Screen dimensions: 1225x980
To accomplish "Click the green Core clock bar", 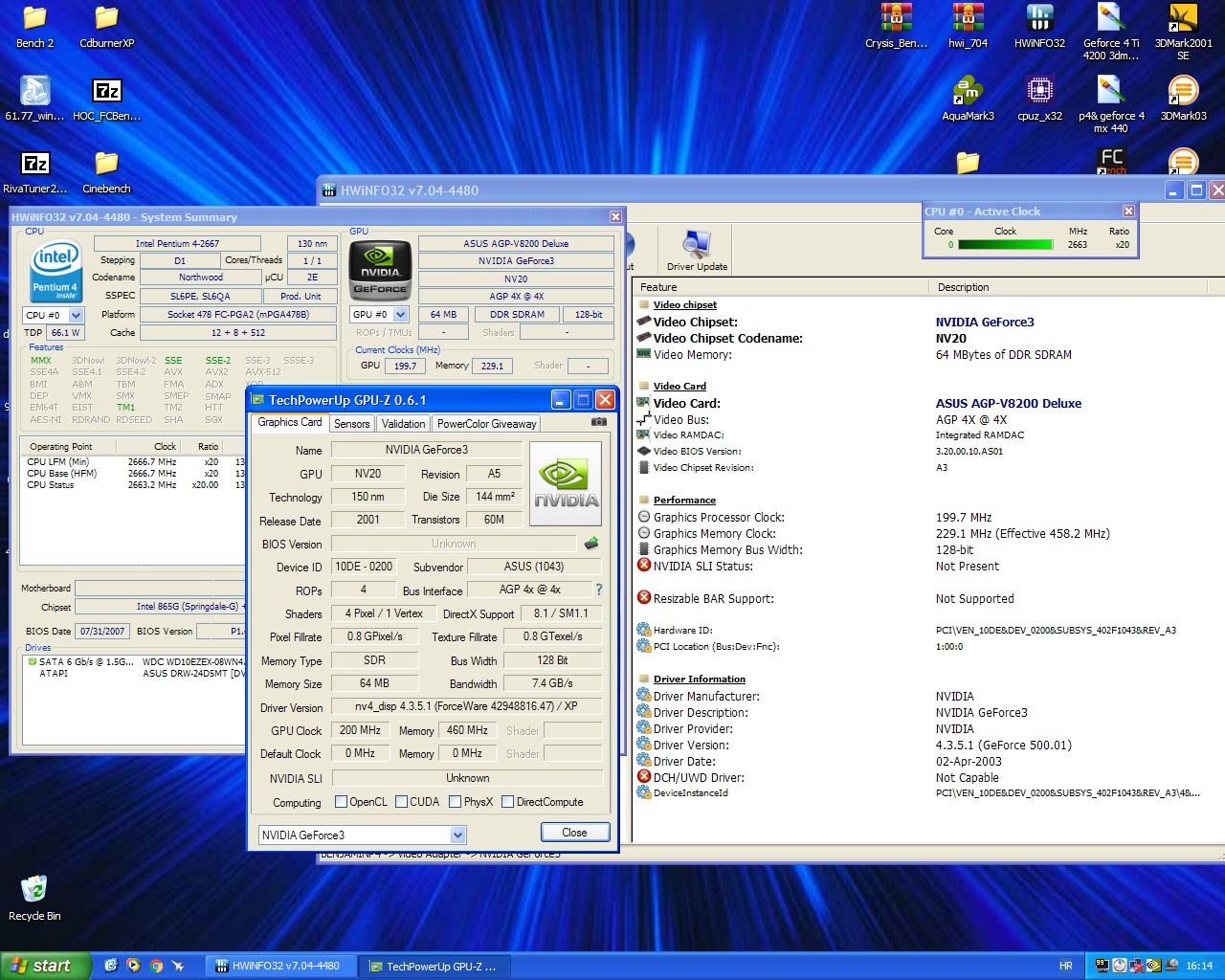I will 1005,245.
